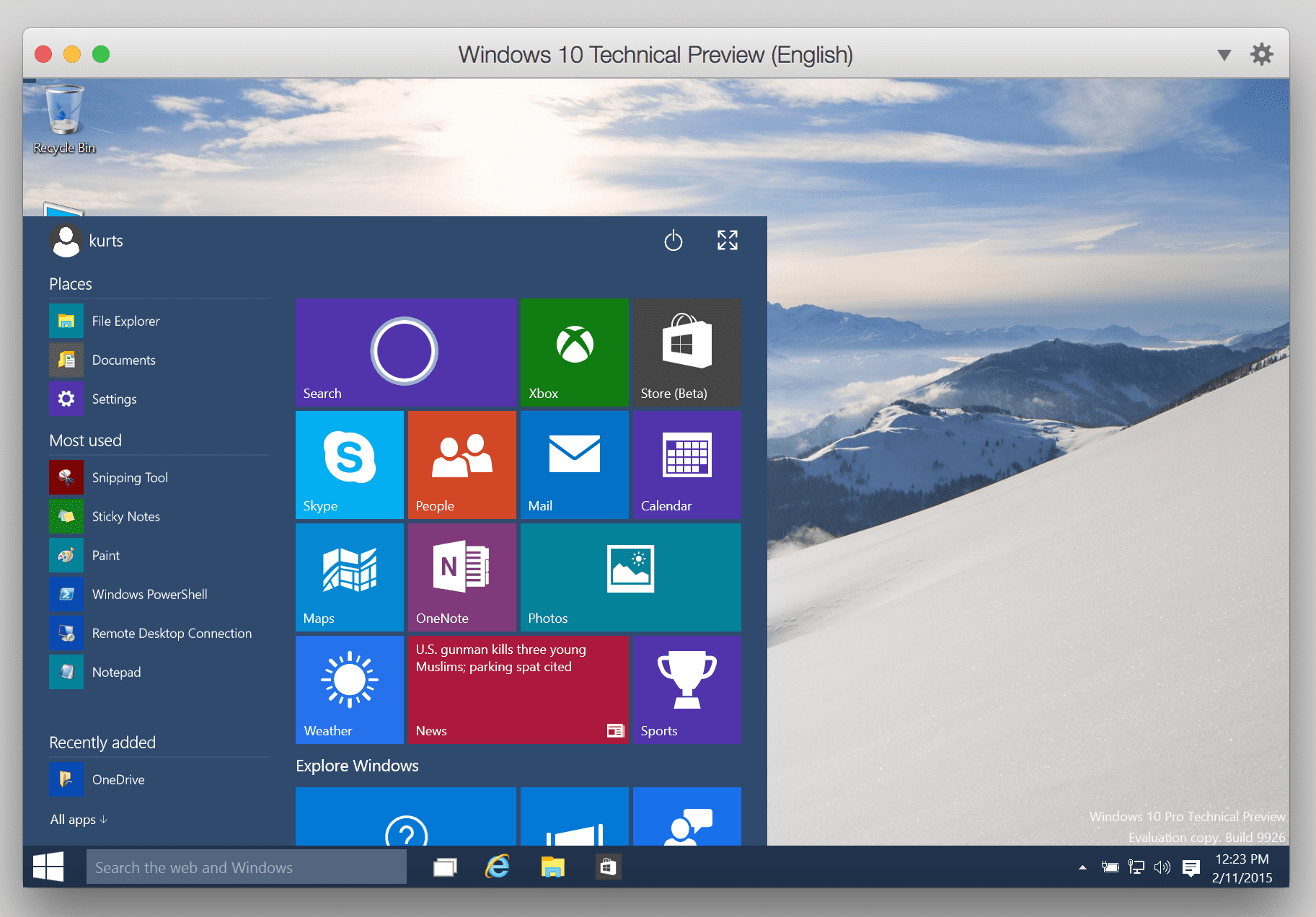Open Documents in Places list

pos(159,360)
